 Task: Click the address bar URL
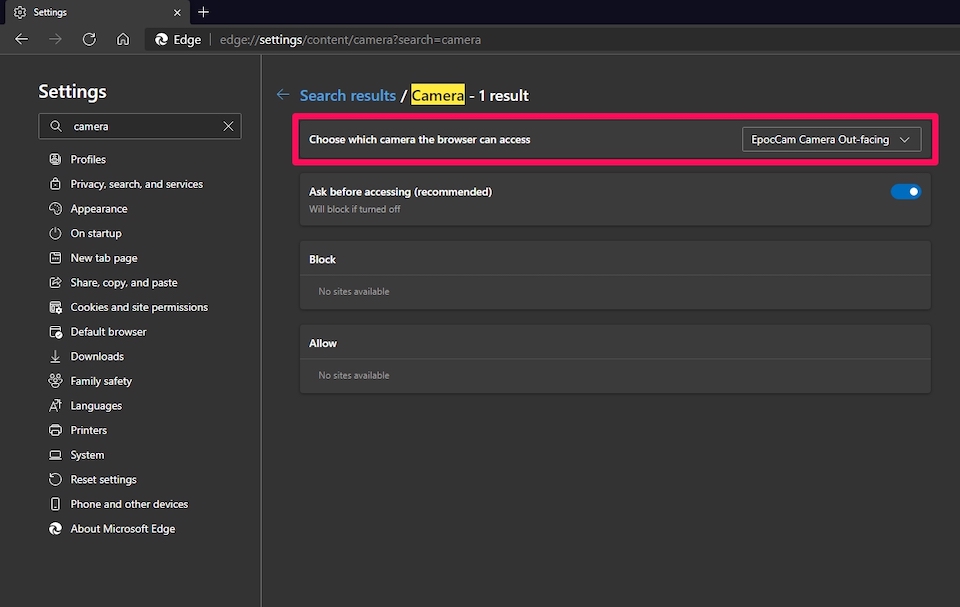tap(350, 40)
